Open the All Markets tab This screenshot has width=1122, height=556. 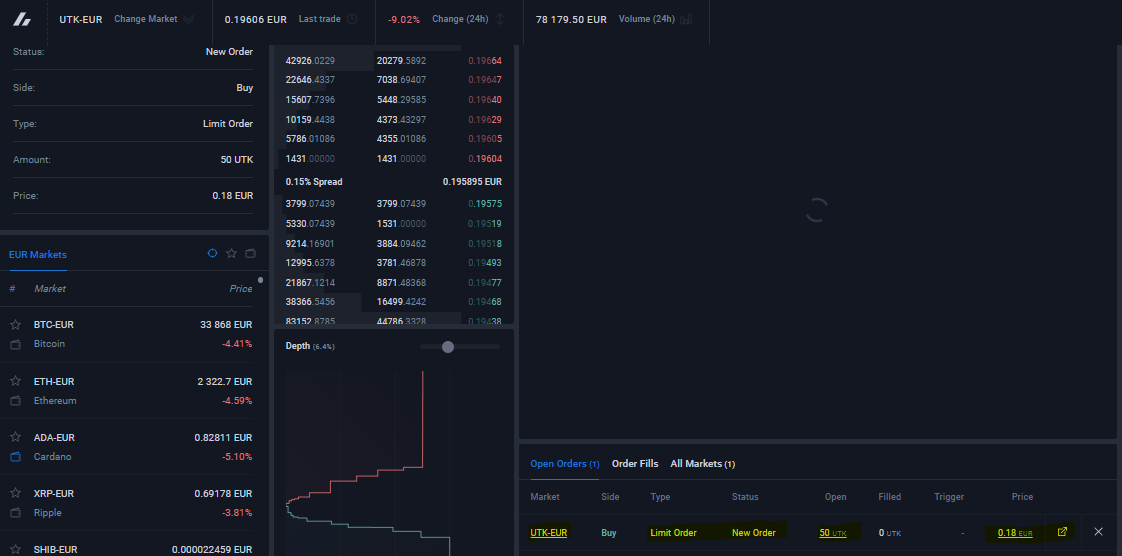coord(702,464)
